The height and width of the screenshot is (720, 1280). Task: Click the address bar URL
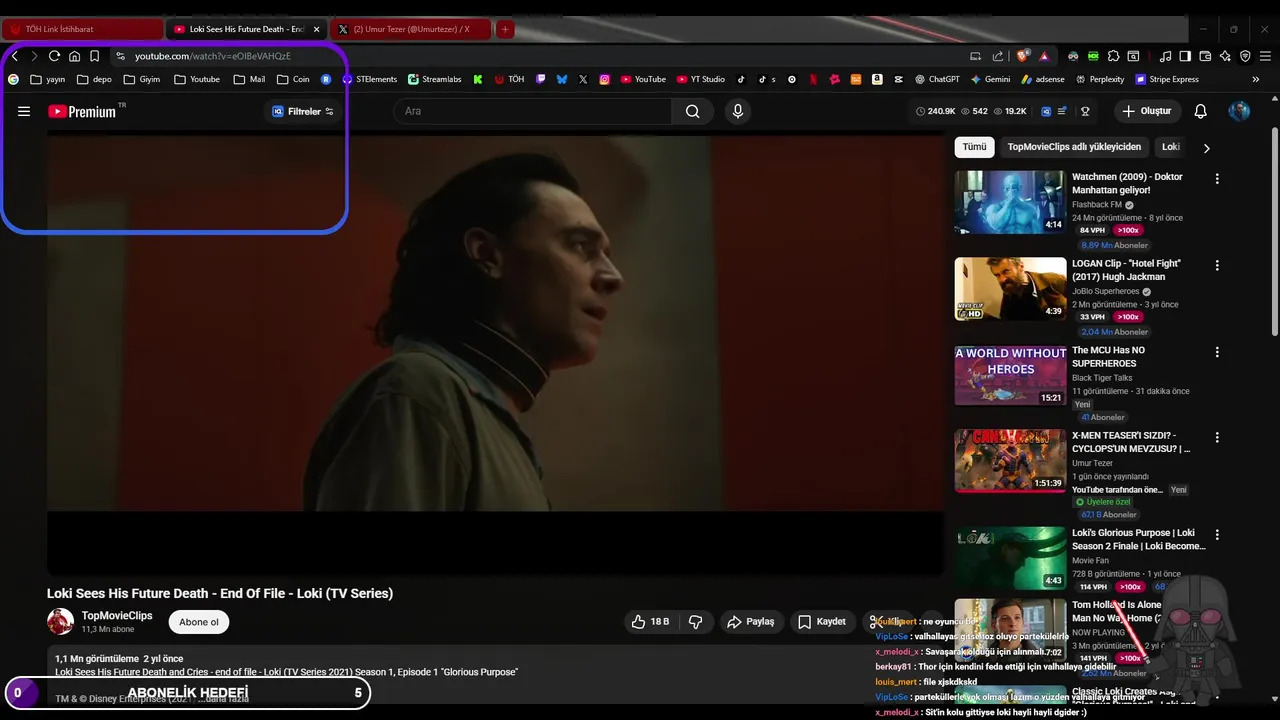[213, 56]
